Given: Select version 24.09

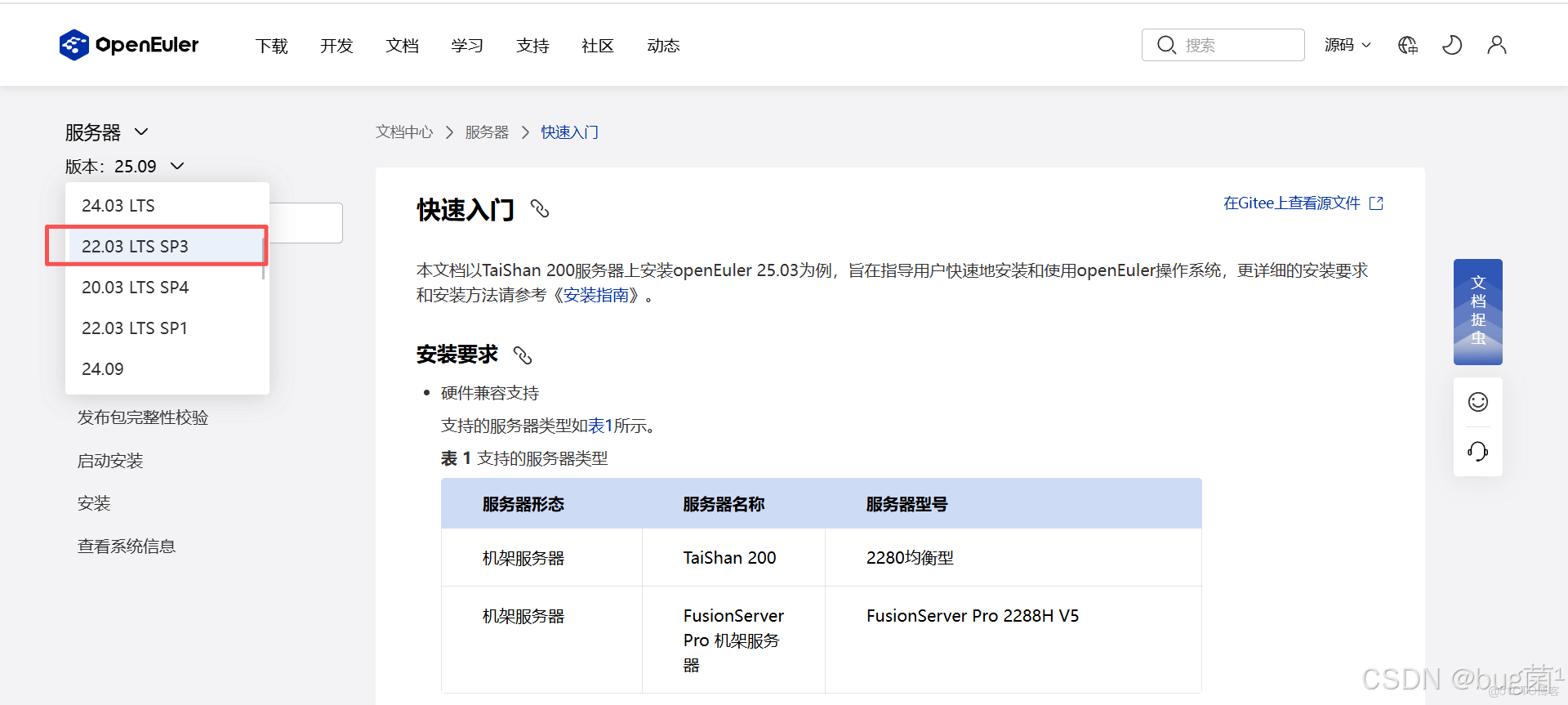Looking at the screenshot, I should (x=167, y=369).
